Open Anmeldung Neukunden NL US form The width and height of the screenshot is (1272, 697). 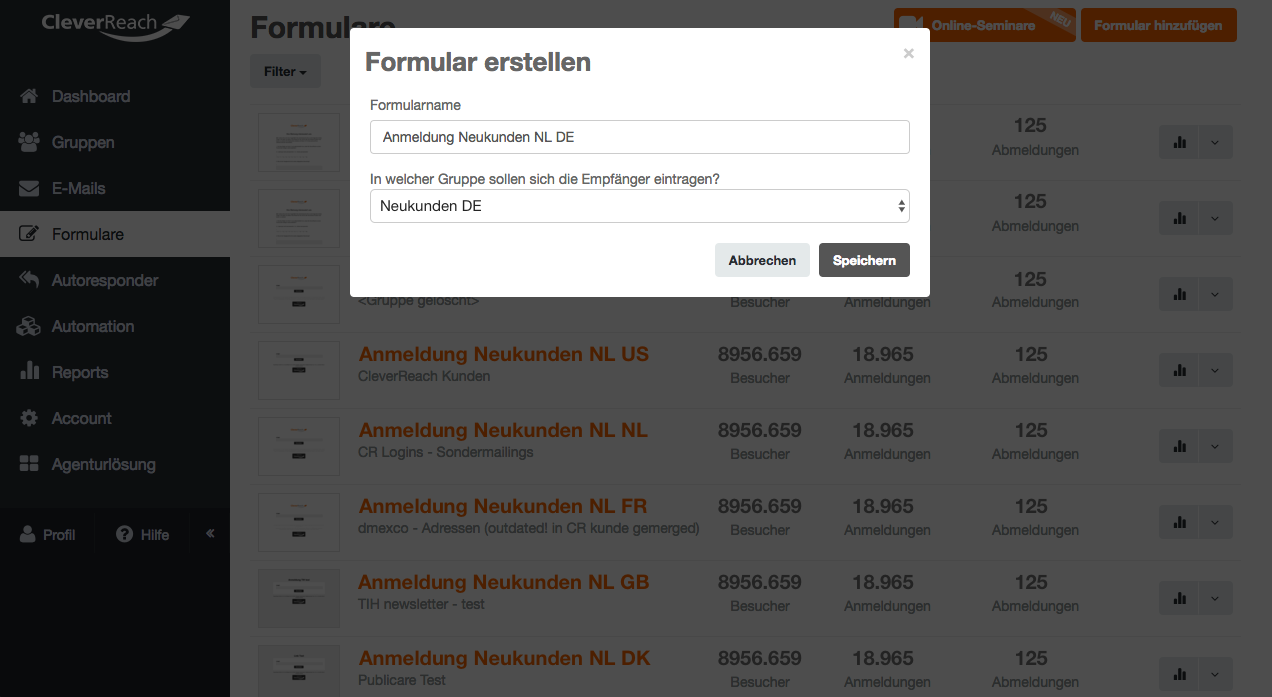click(504, 354)
